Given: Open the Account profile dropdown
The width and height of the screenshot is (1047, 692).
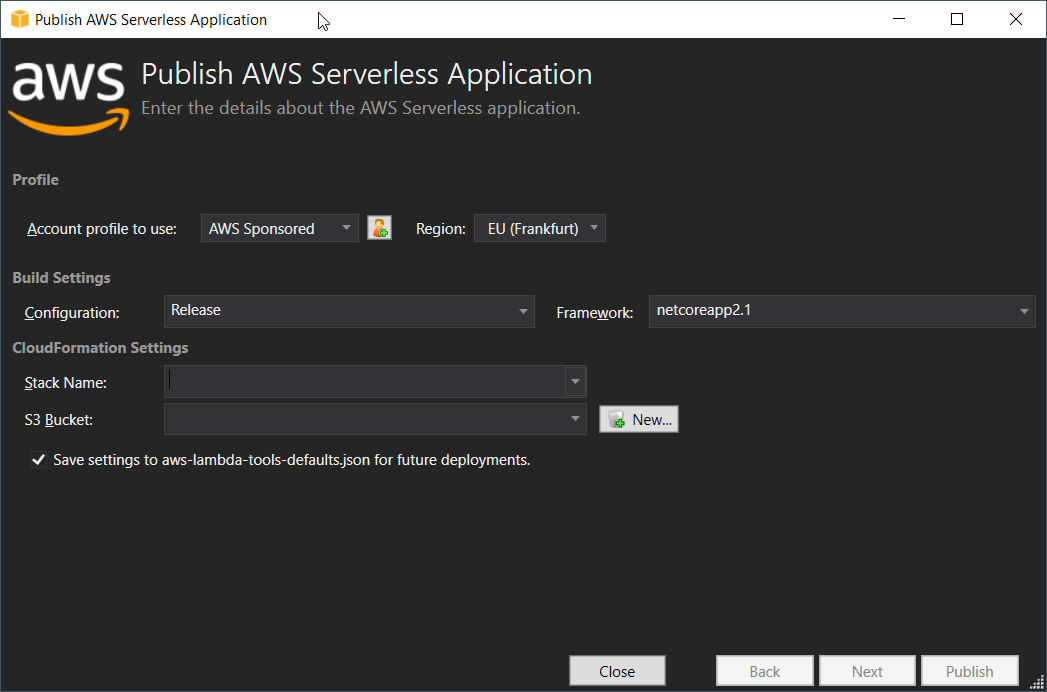Looking at the screenshot, I should click(345, 227).
